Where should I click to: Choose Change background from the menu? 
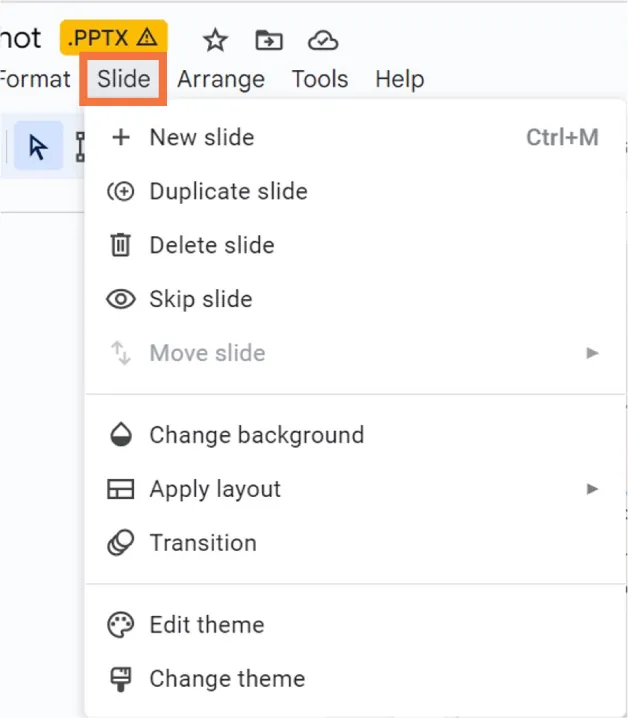256,435
